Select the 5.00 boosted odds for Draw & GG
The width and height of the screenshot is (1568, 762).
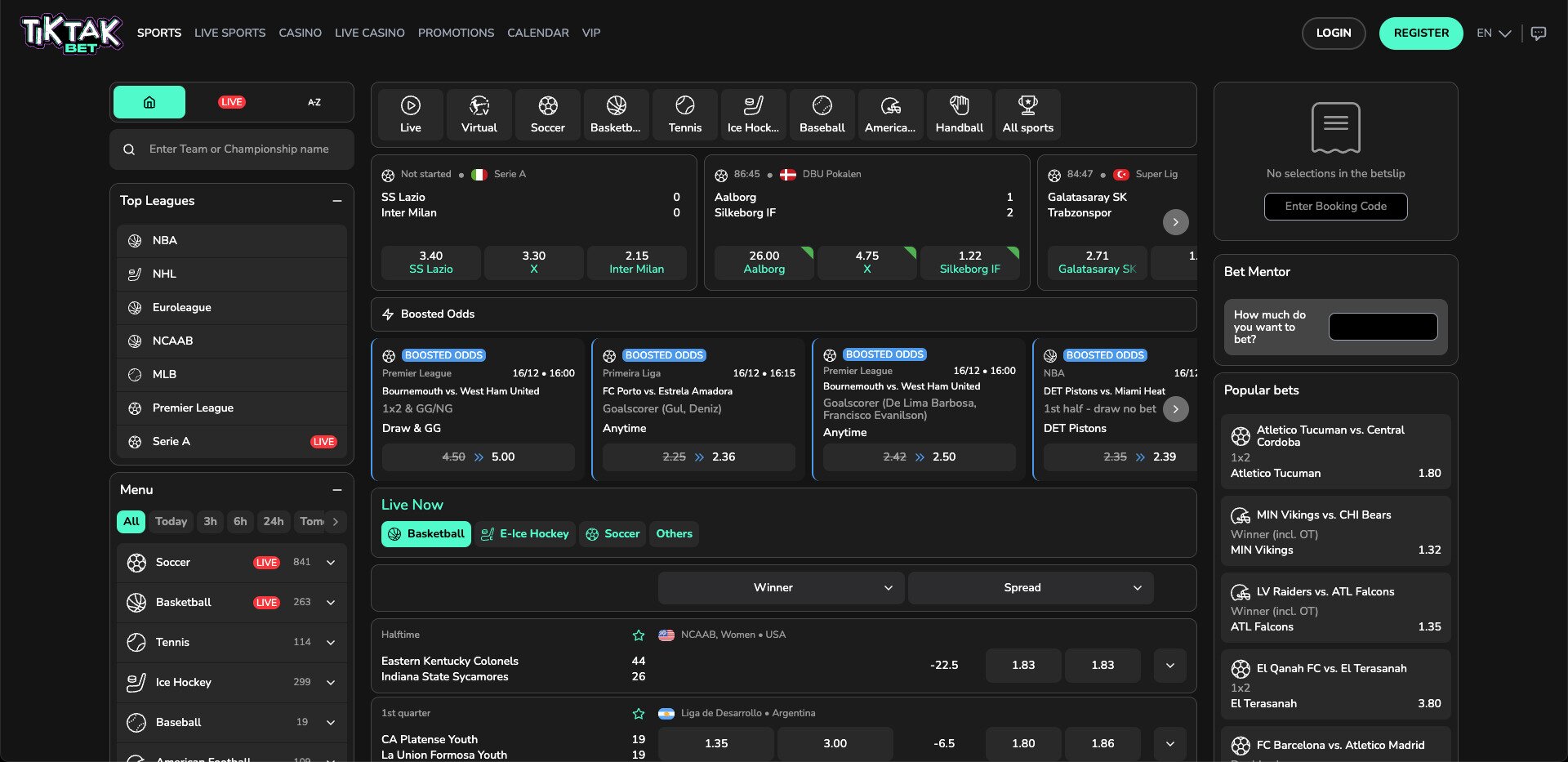(x=478, y=457)
